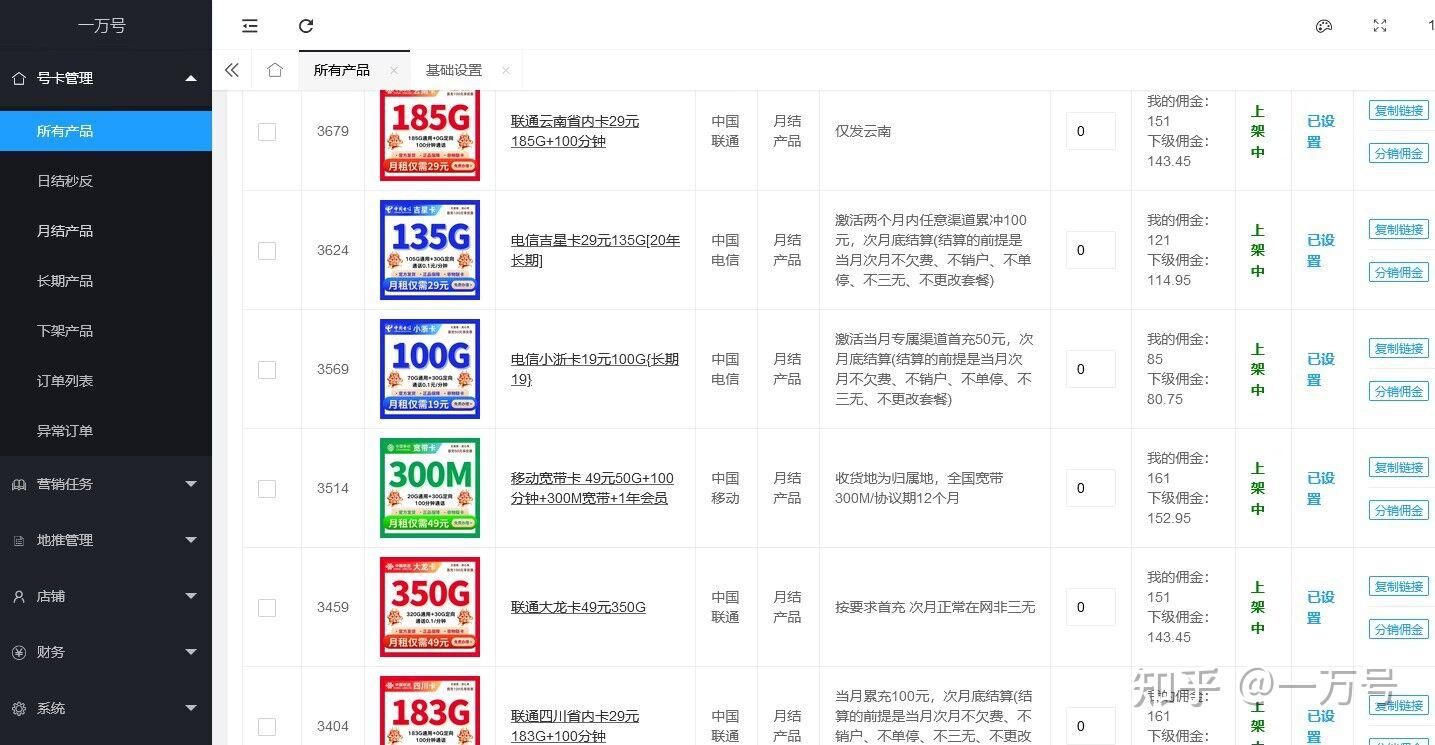Open the 185G Yunnan card thumbnail

(x=430, y=136)
